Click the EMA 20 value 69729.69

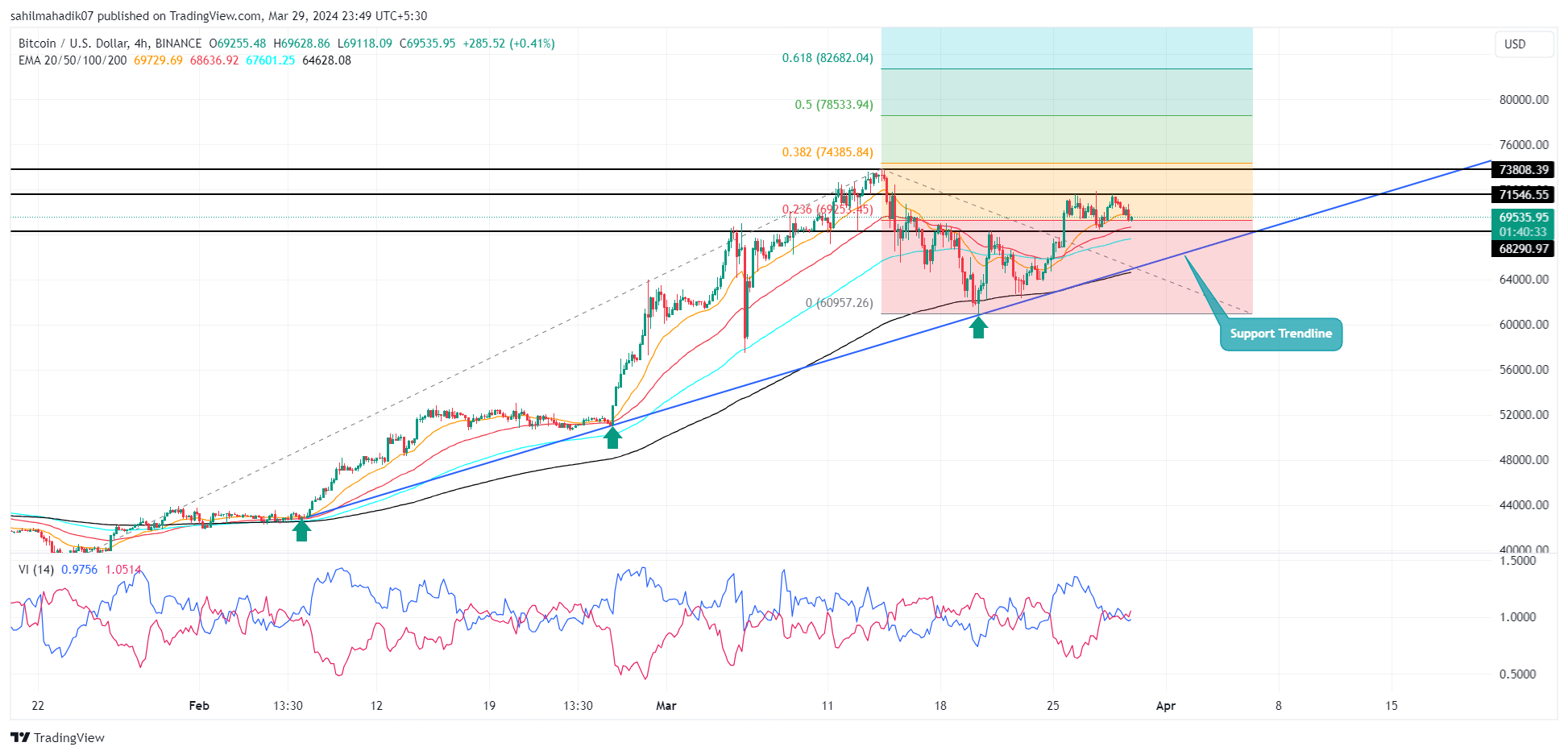coord(158,60)
